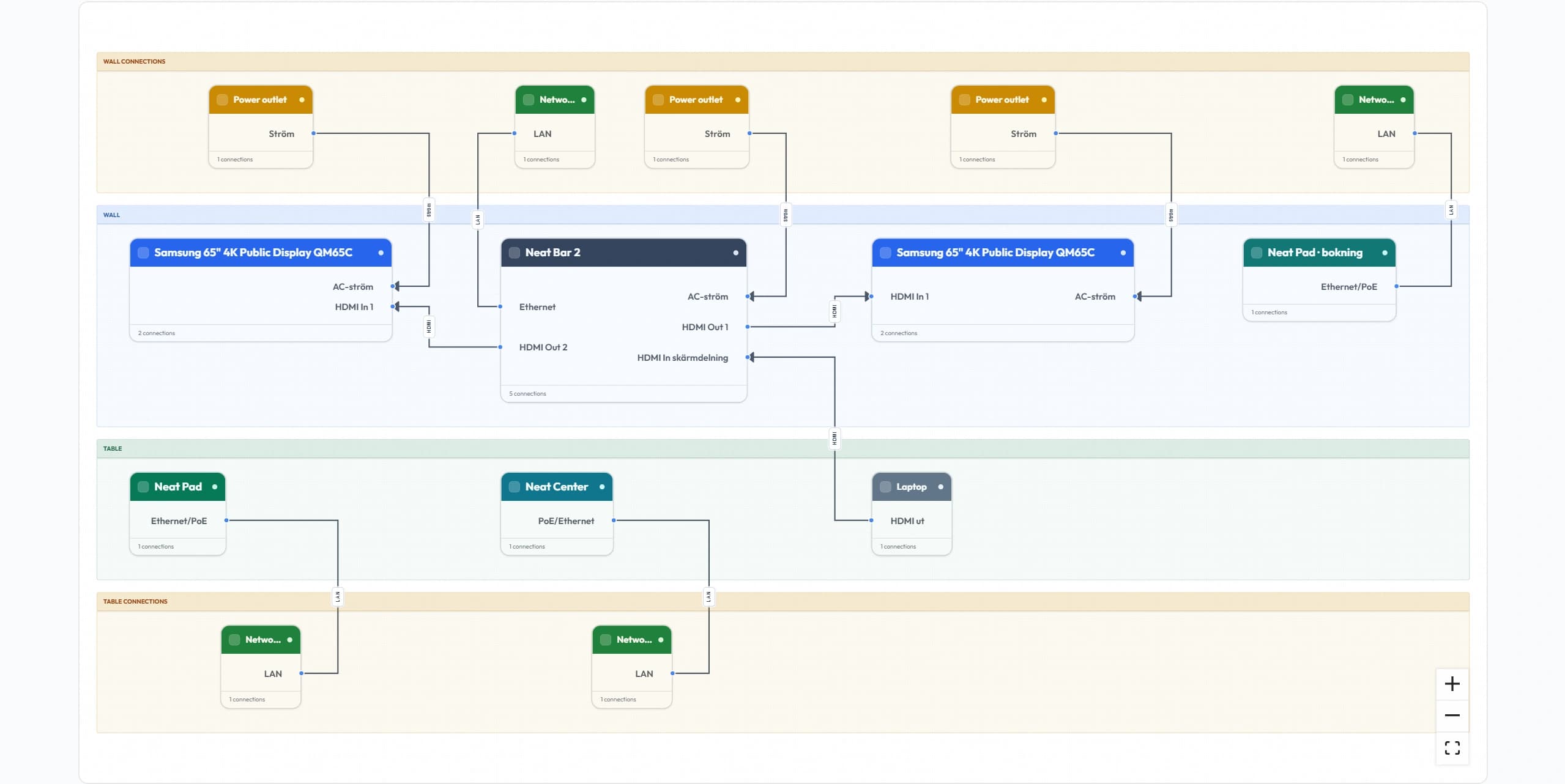The height and width of the screenshot is (784, 1565).
Task: Select the Neat Center node header
Action: click(557, 487)
